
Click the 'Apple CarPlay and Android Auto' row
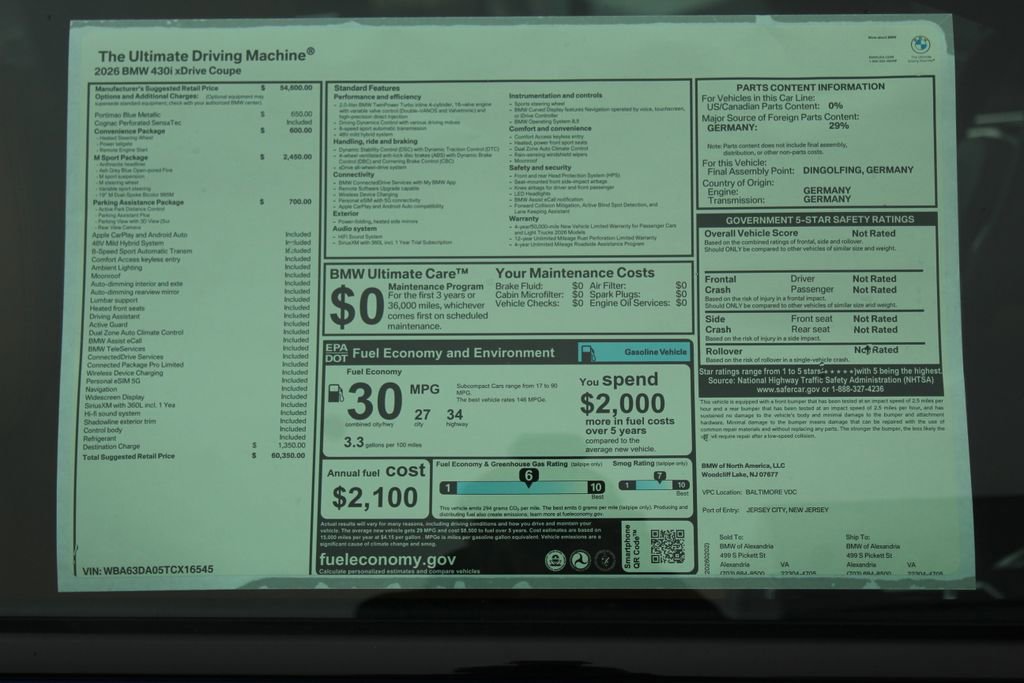point(201,234)
